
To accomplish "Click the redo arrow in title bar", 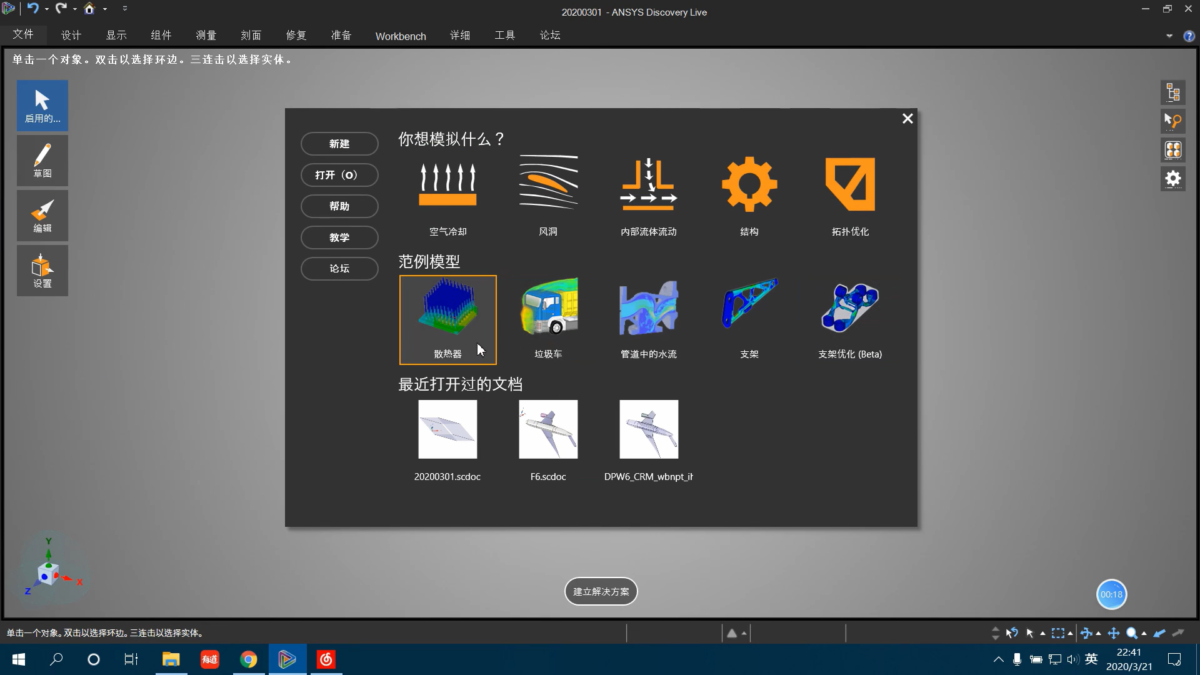I will pyautogui.click(x=61, y=8).
